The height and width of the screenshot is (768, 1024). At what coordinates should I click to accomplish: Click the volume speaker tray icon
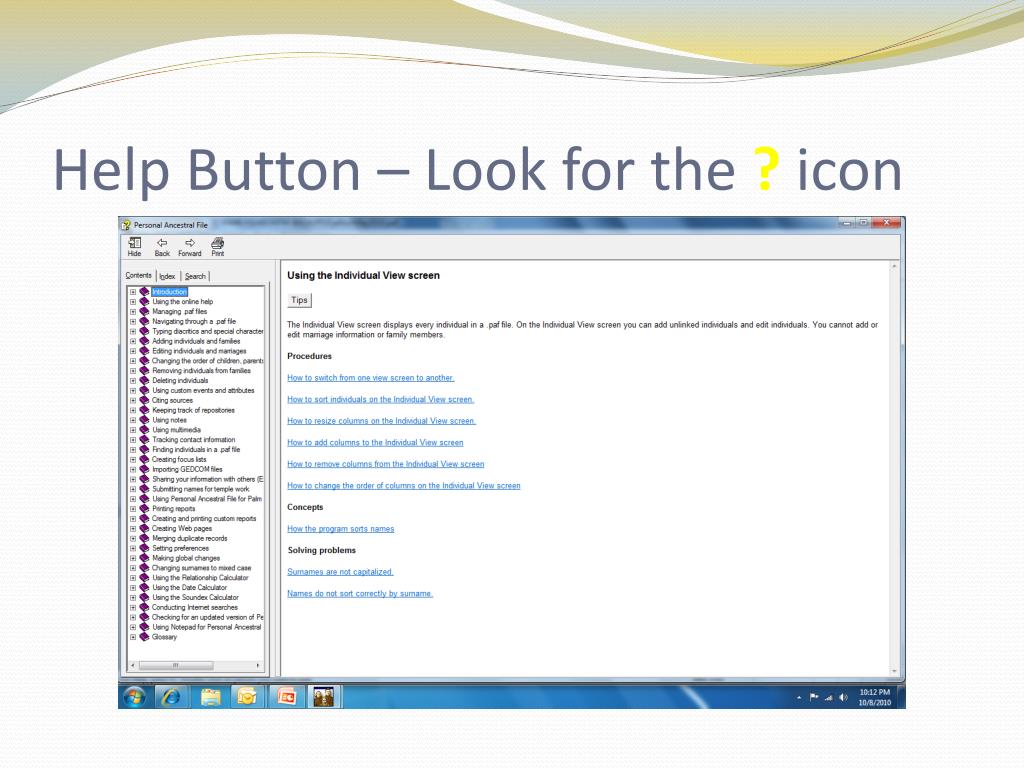tap(843, 697)
